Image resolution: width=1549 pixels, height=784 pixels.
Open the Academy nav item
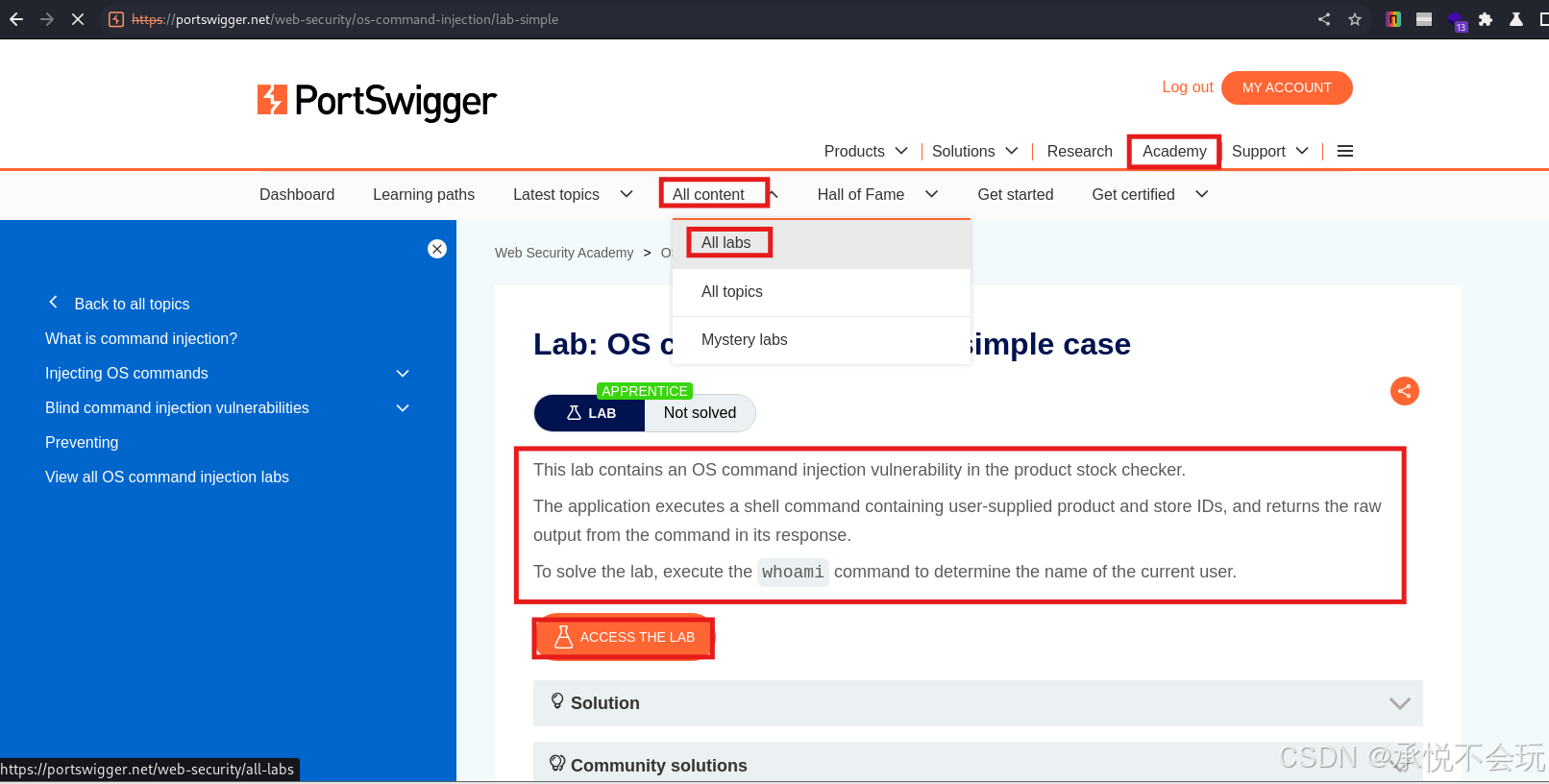[x=1174, y=151]
